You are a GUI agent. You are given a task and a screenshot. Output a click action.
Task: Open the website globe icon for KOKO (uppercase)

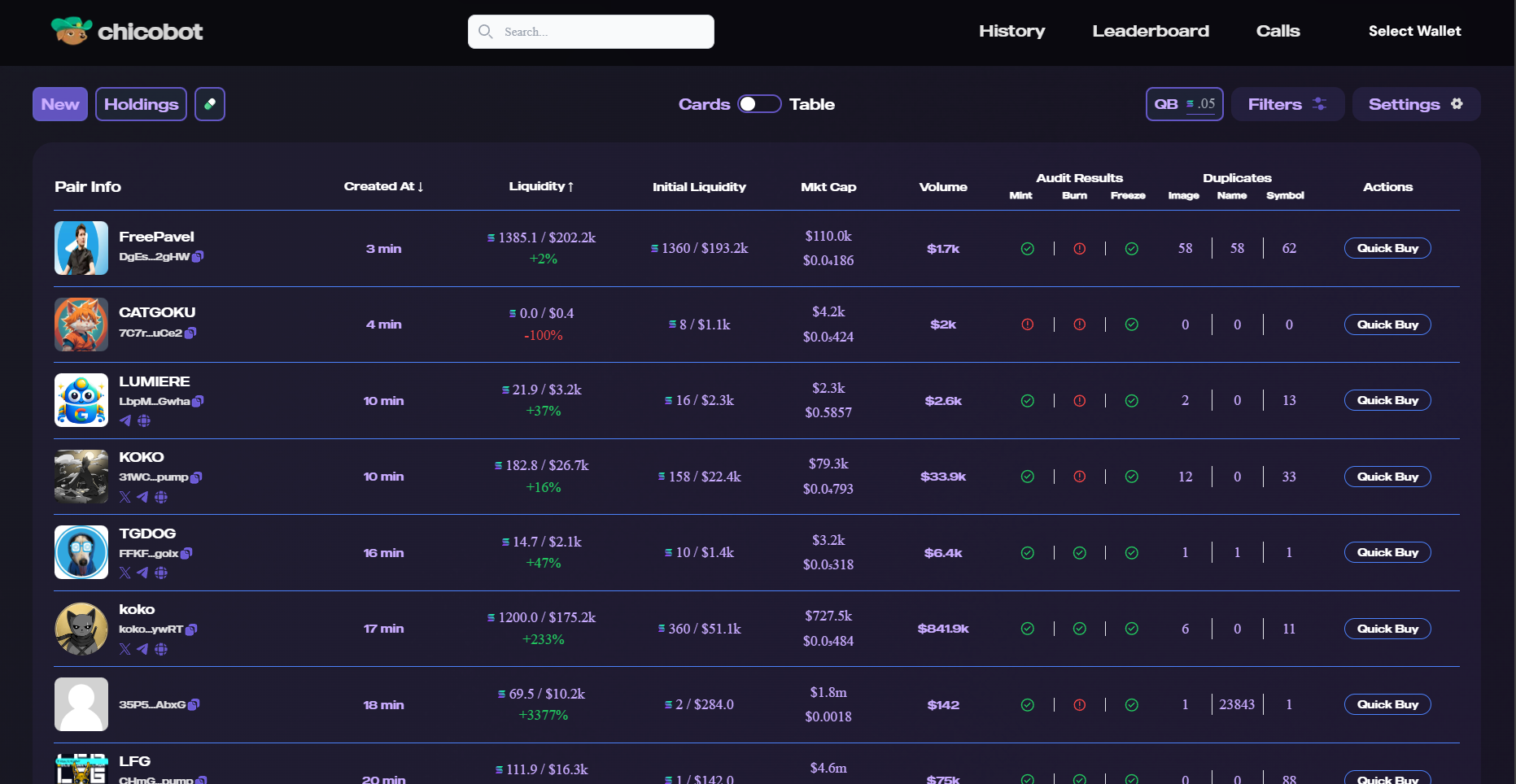161,497
